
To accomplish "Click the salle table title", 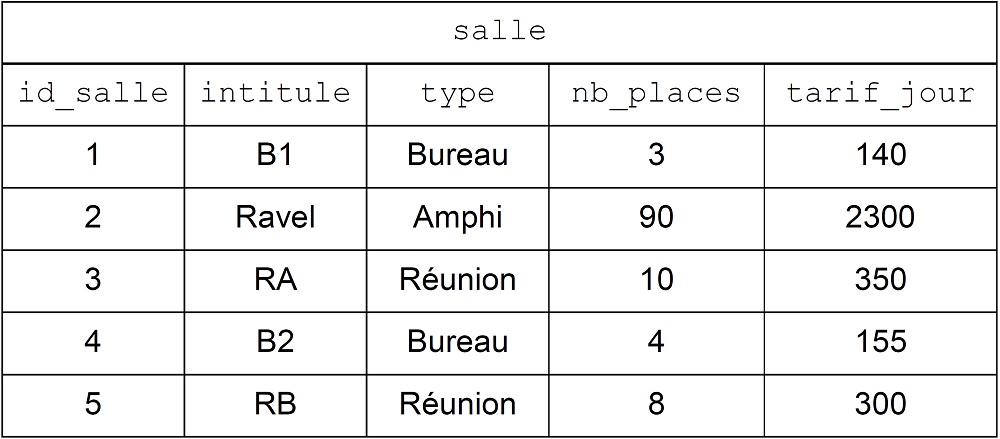I will (499, 32).
